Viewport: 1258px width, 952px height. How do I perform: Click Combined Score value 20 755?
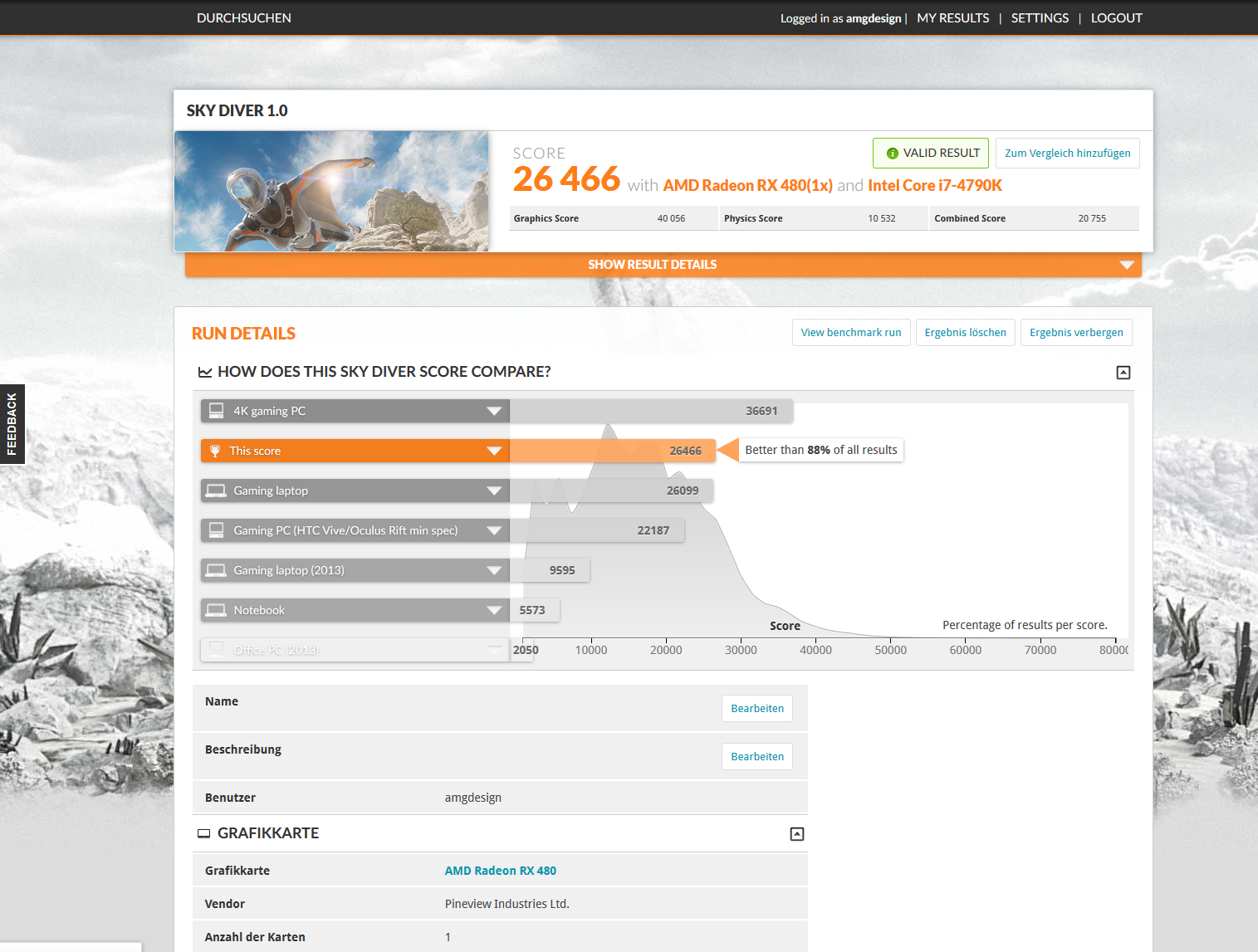(1092, 218)
